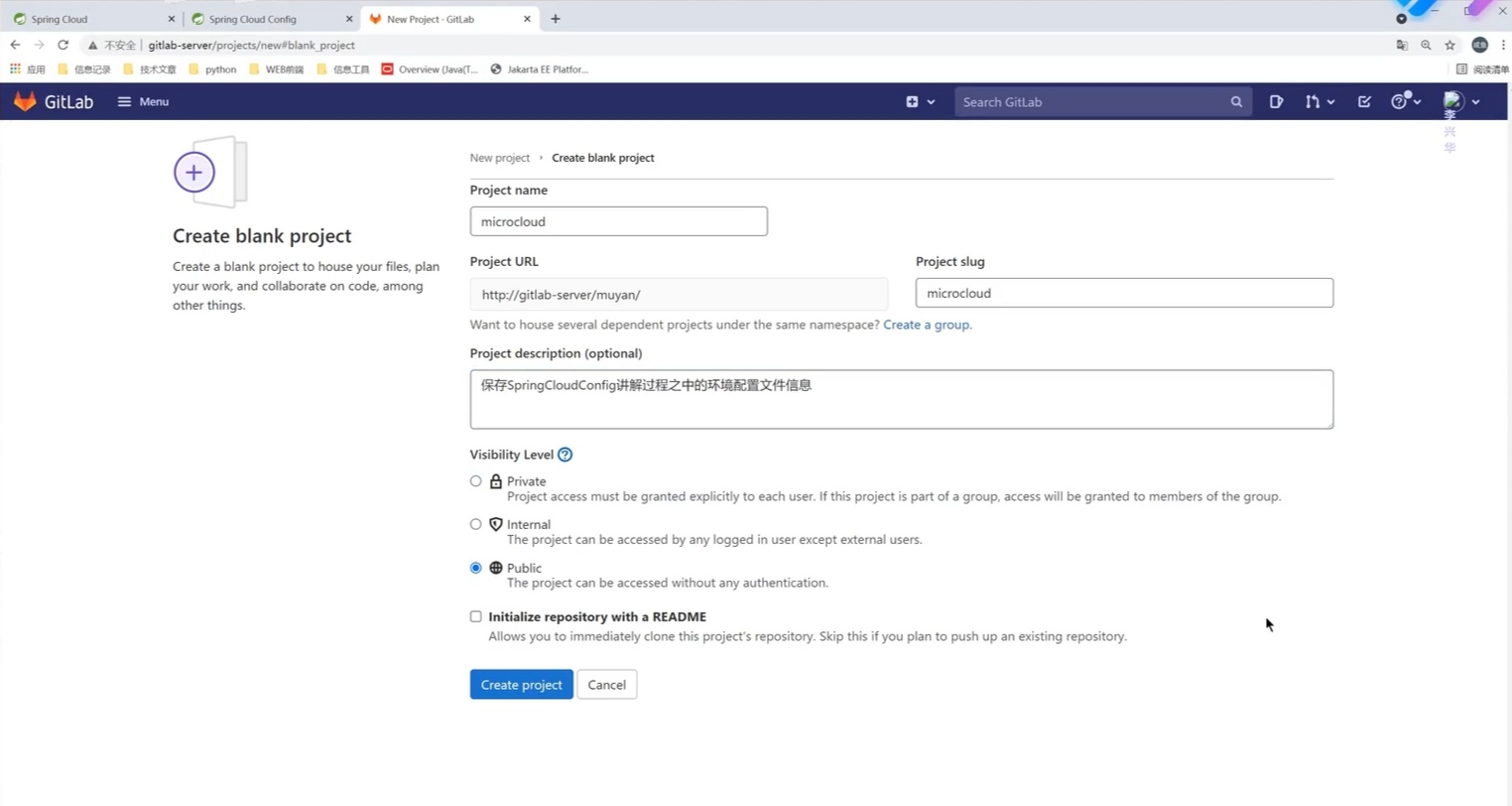This screenshot has width=1512, height=806.
Task: Open the Overview (Java) bookmark
Action: point(430,69)
